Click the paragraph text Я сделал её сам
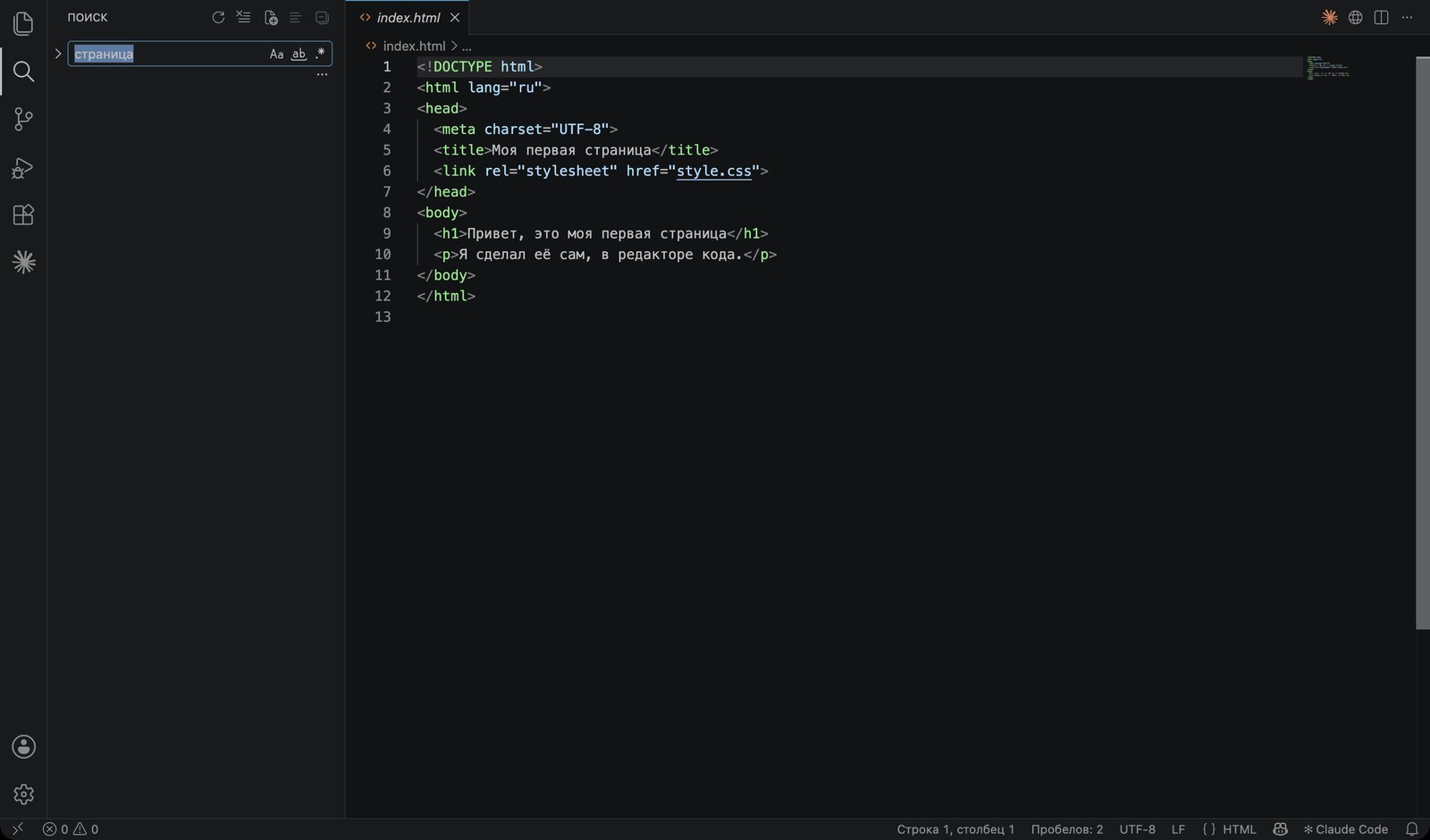Image resolution: width=1430 pixels, height=840 pixels. coord(525,255)
